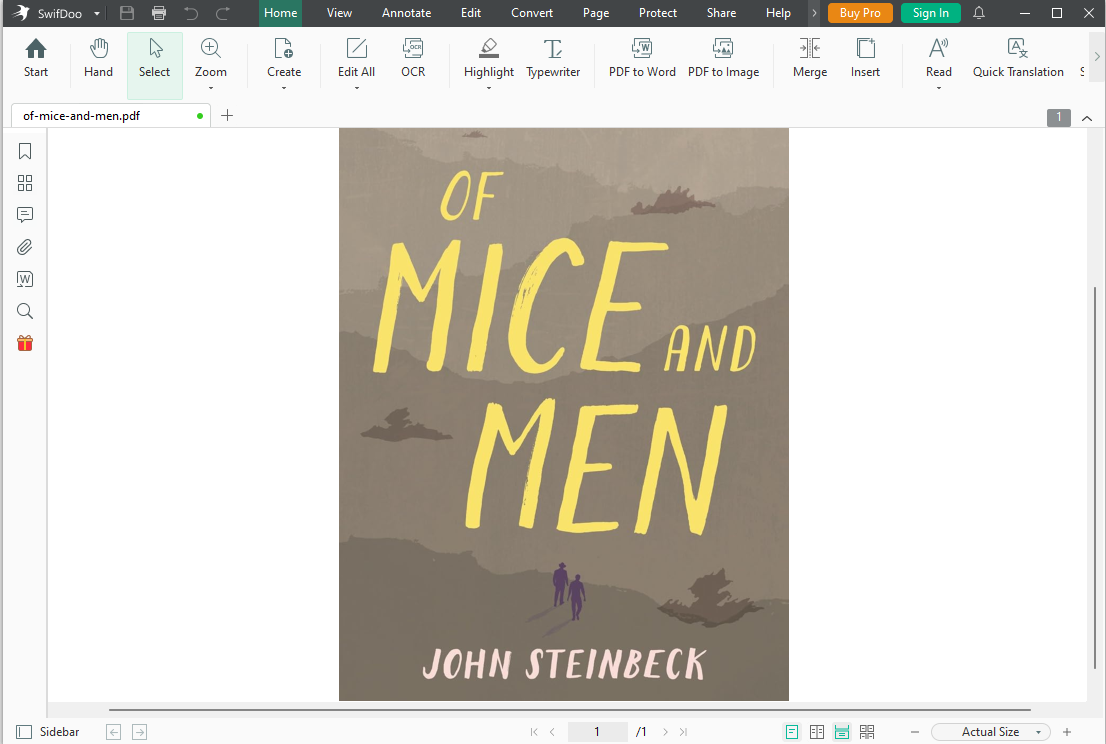Viewport: 1106px width, 744px height.
Task: Expand the Create dropdown arrow
Action: click(x=284, y=88)
